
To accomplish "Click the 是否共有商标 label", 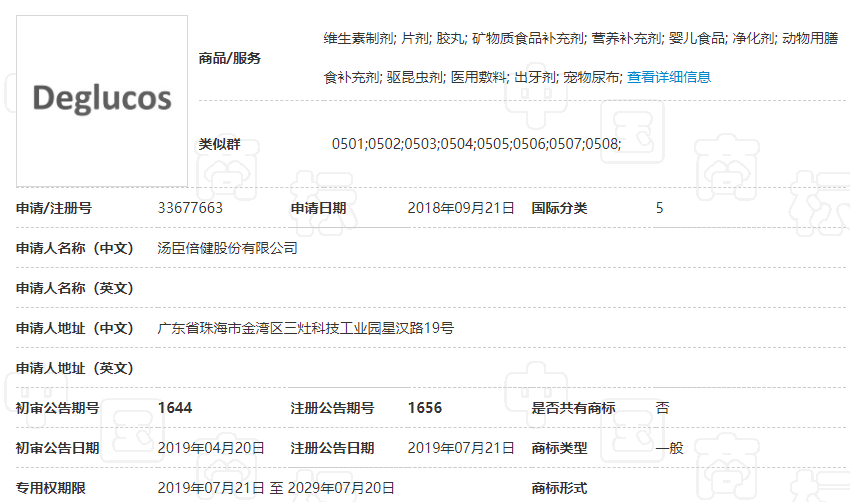I will click(x=574, y=408).
